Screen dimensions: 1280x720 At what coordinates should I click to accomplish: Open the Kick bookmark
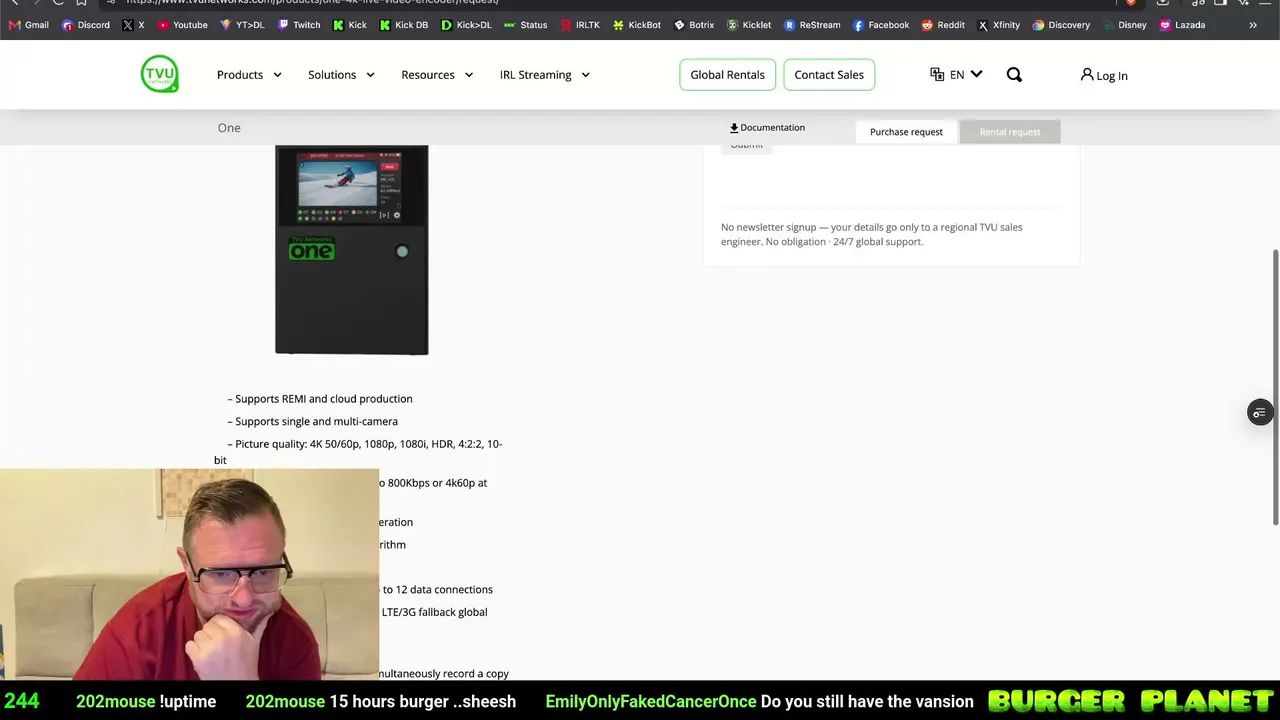pyautogui.click(x=349, y=25)
